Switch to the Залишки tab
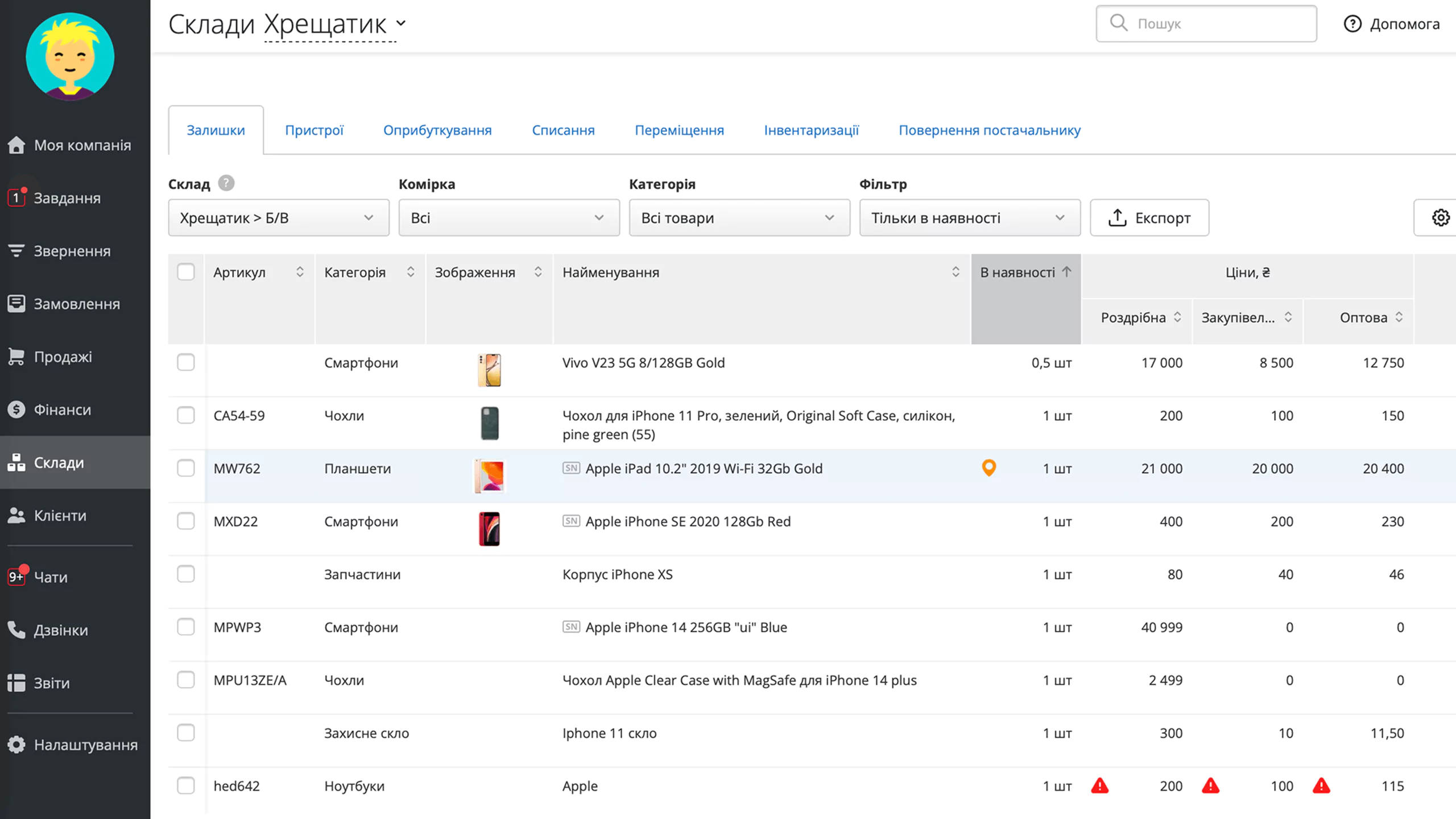Viewport: 1456px width, 819px height. [216, 130]
